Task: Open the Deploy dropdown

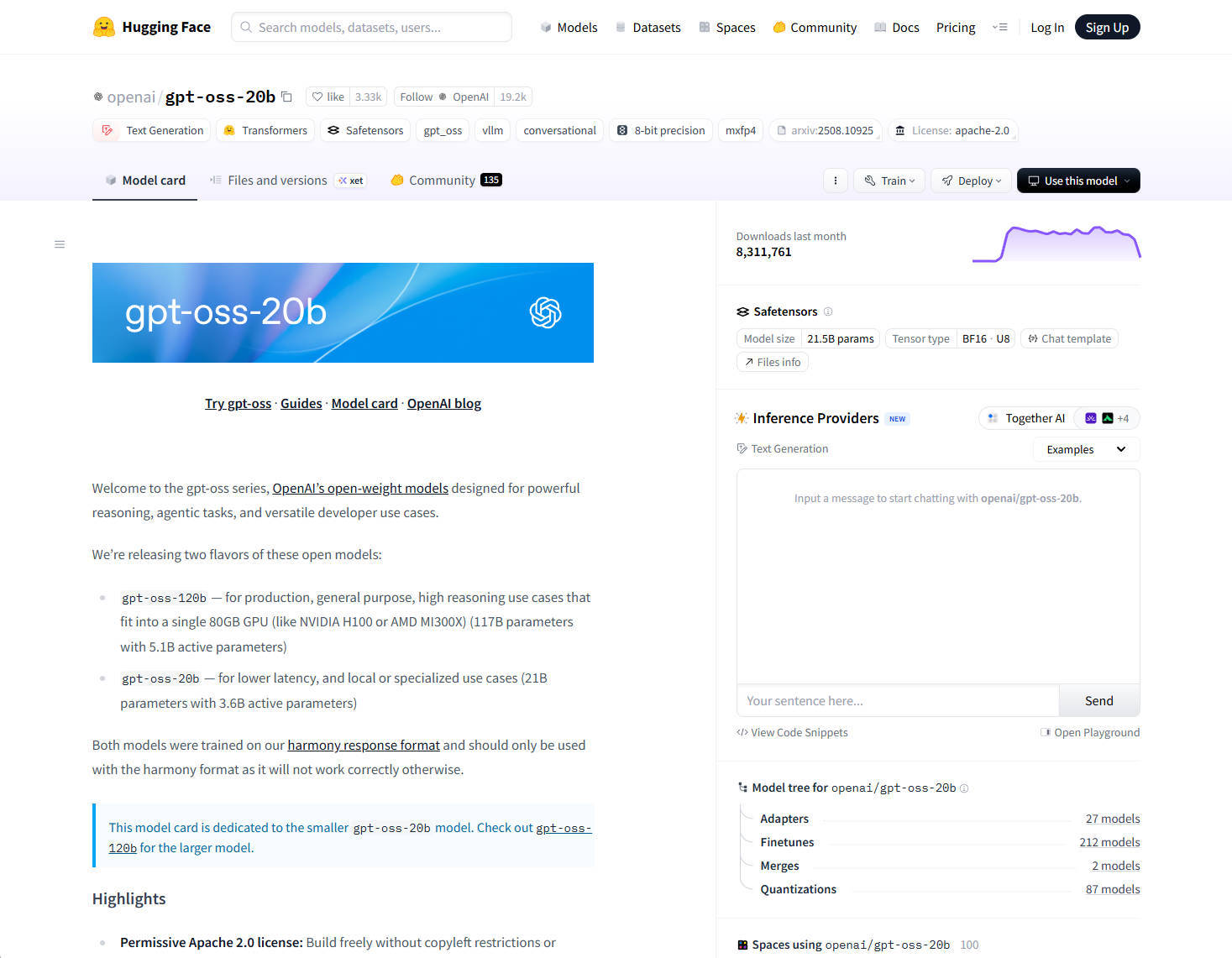Action: (971, 181)
